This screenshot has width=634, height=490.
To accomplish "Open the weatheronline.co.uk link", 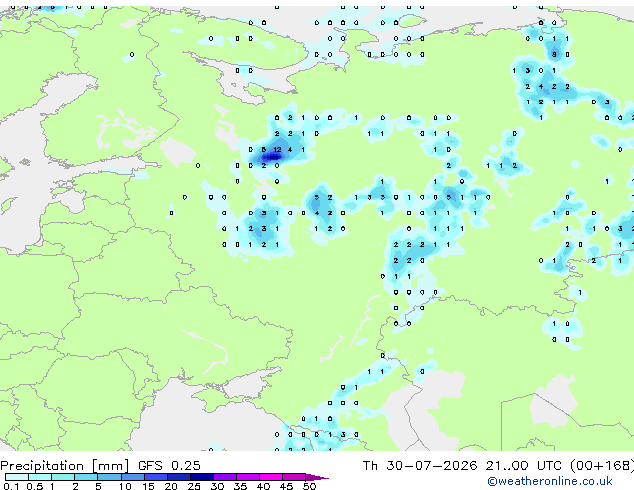I will [549, 481].
